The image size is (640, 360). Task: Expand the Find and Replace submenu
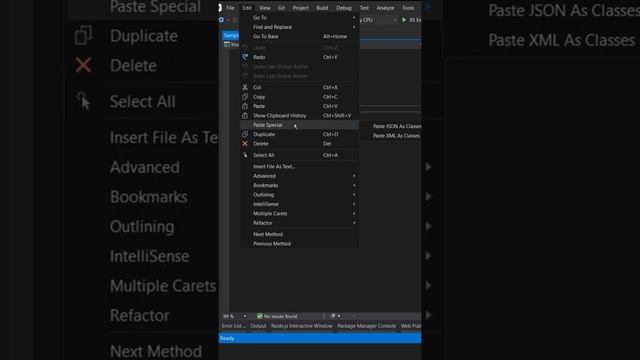click(354, 27)
